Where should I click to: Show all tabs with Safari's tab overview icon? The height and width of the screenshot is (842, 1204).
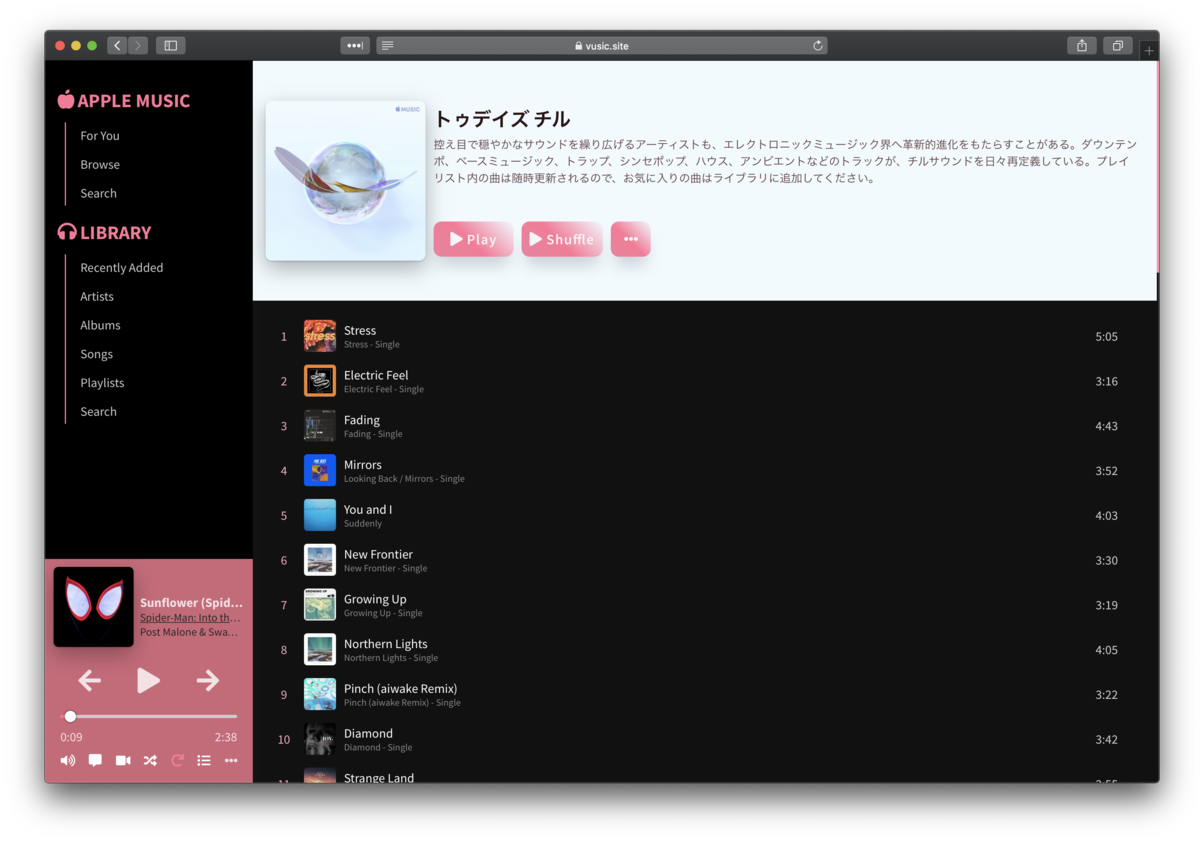point(1117,45)
